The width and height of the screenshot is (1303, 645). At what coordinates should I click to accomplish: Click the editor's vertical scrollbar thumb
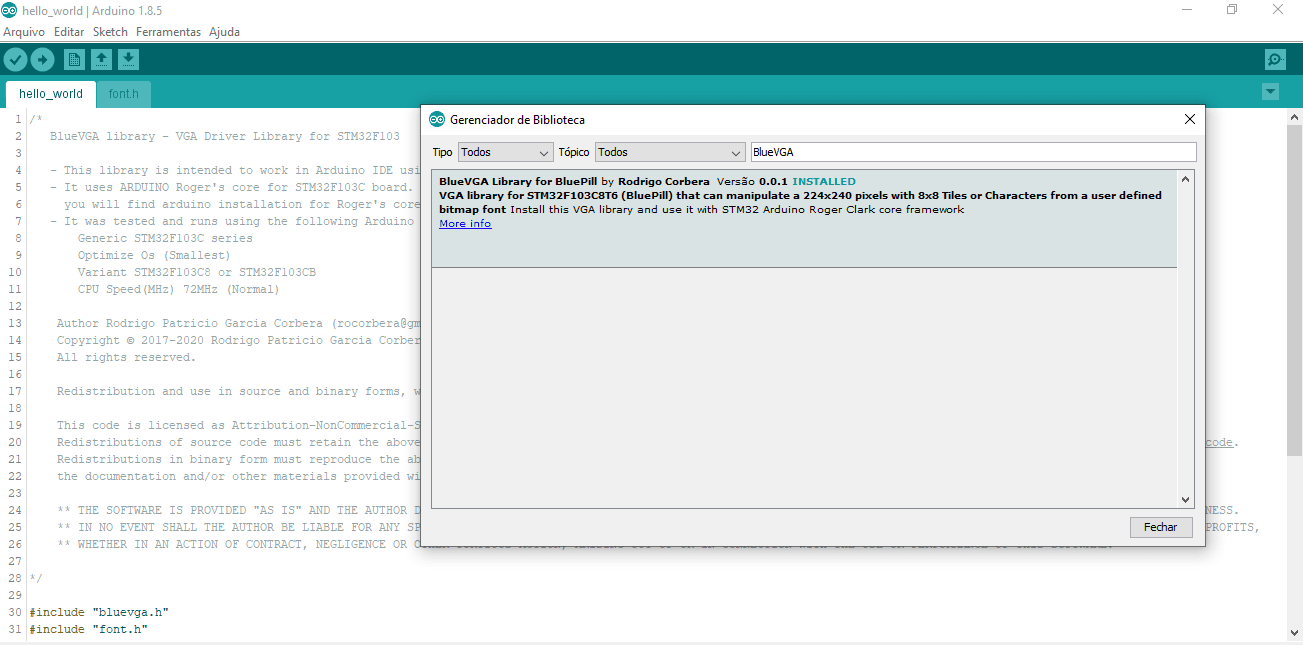point(1294,290)
